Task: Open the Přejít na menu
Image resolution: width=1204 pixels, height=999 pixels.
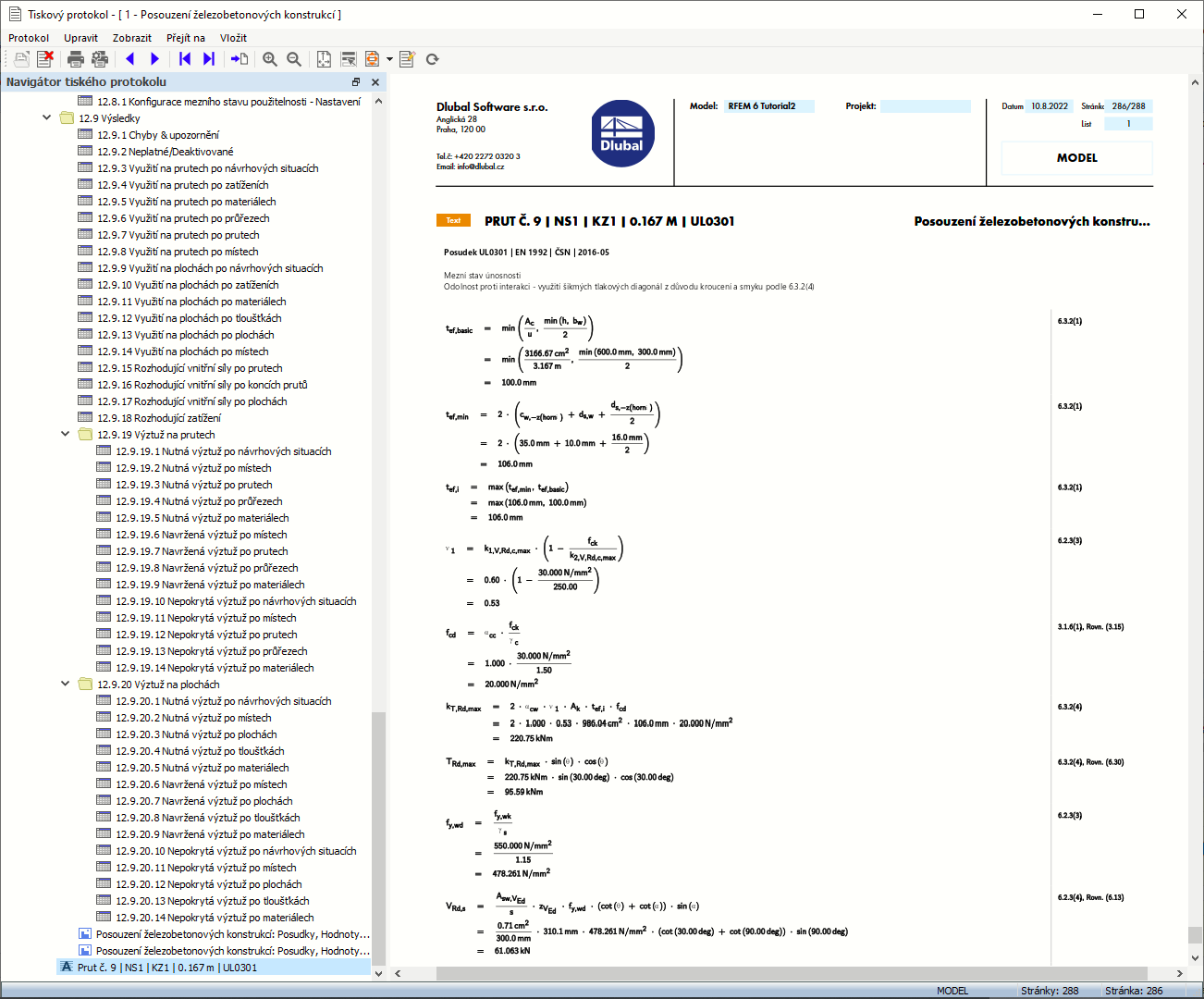Action: click(186, 38)
